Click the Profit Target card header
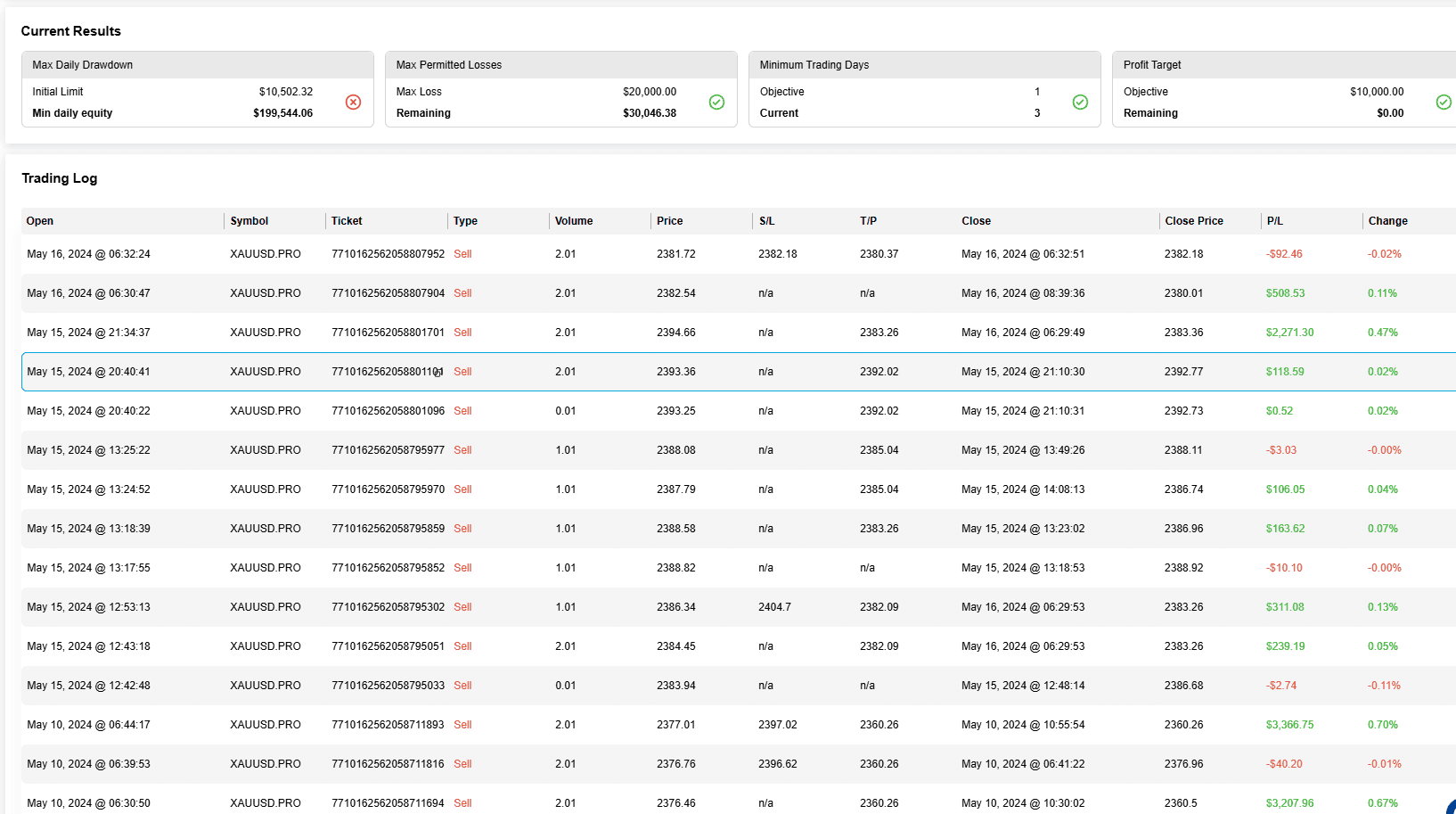 coord(1284,65)
